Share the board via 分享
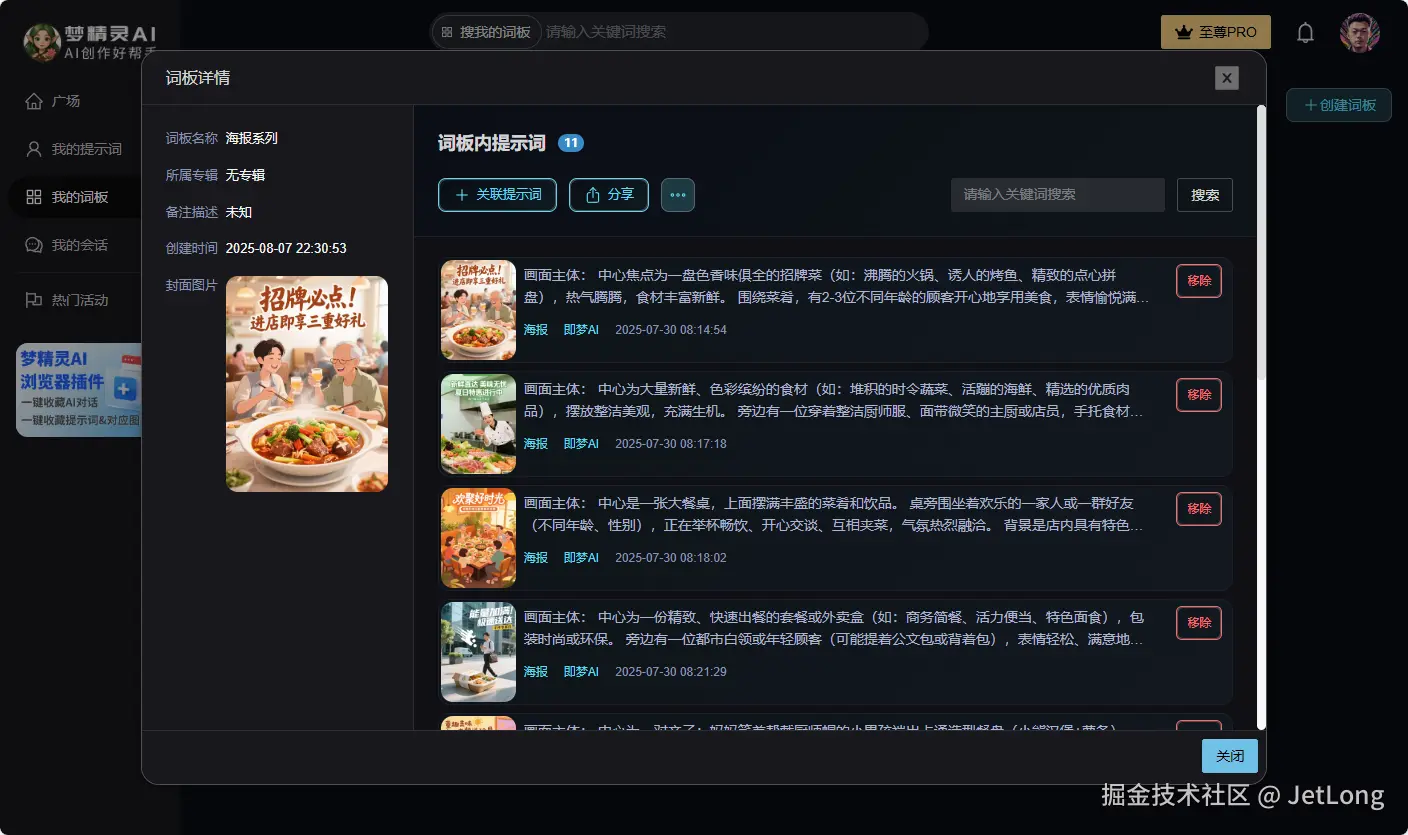Viewport: 1408px width, 835px height. [608, 195]
